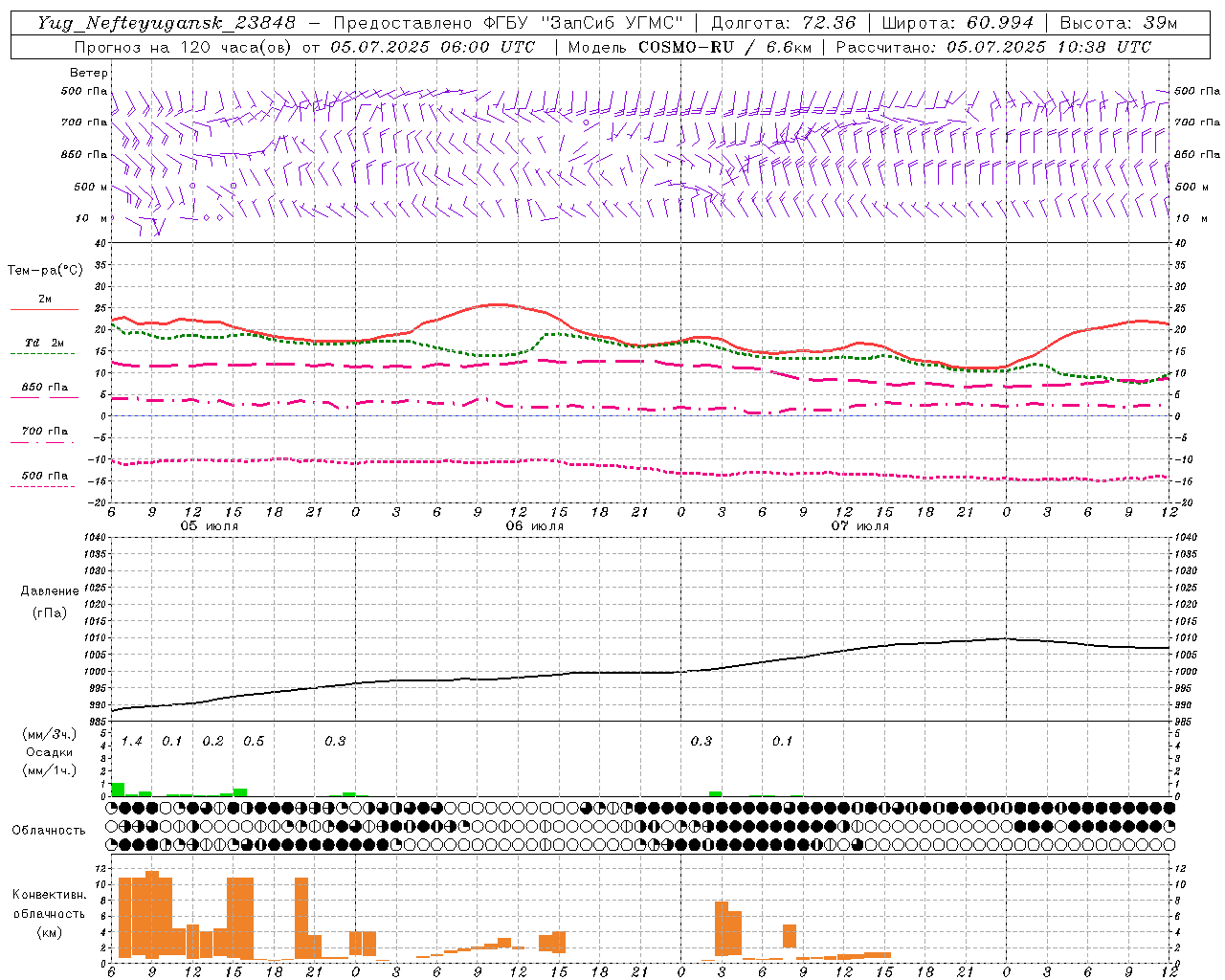Click the (км) unit label of the convective chart

(50, 932)
